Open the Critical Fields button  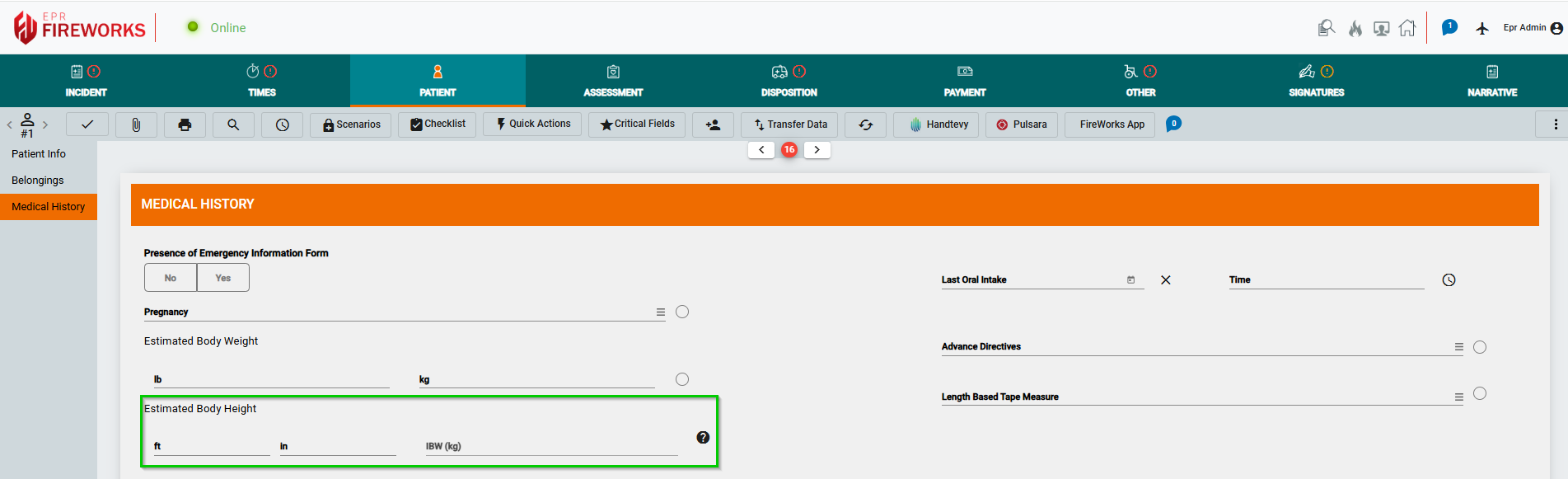(637, 124)
